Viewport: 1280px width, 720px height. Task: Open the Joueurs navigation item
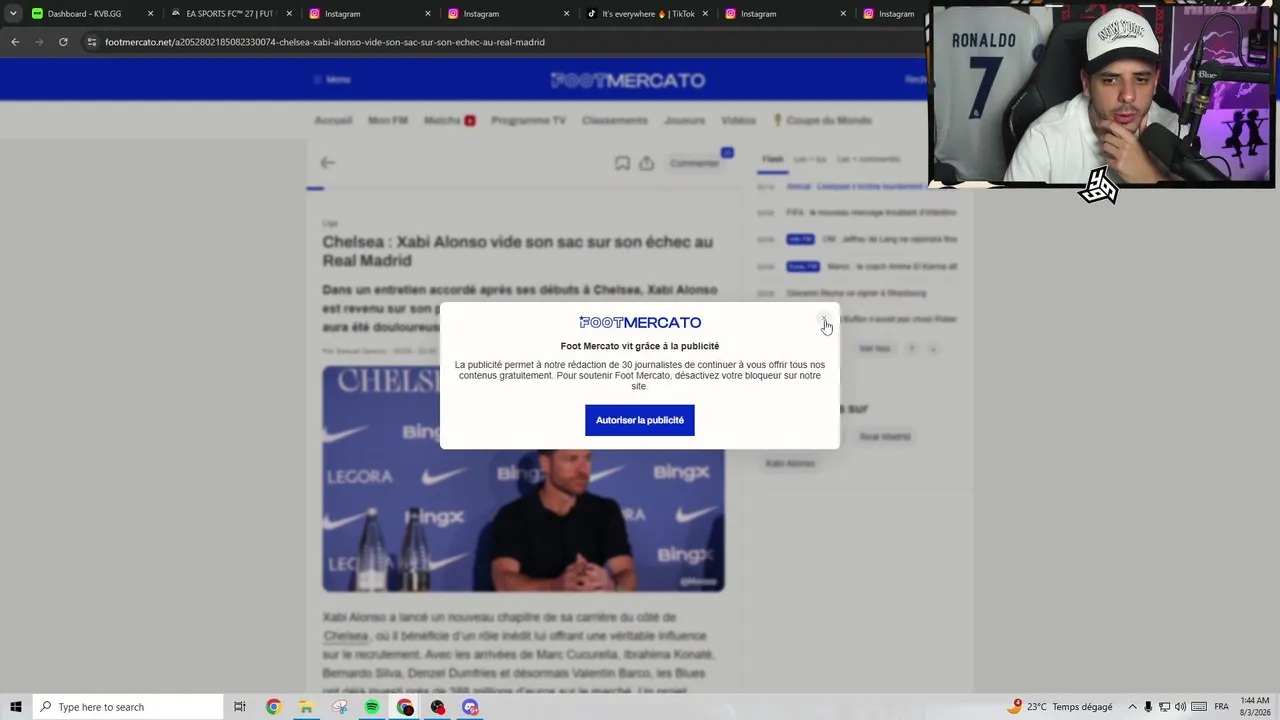(684, 120)
